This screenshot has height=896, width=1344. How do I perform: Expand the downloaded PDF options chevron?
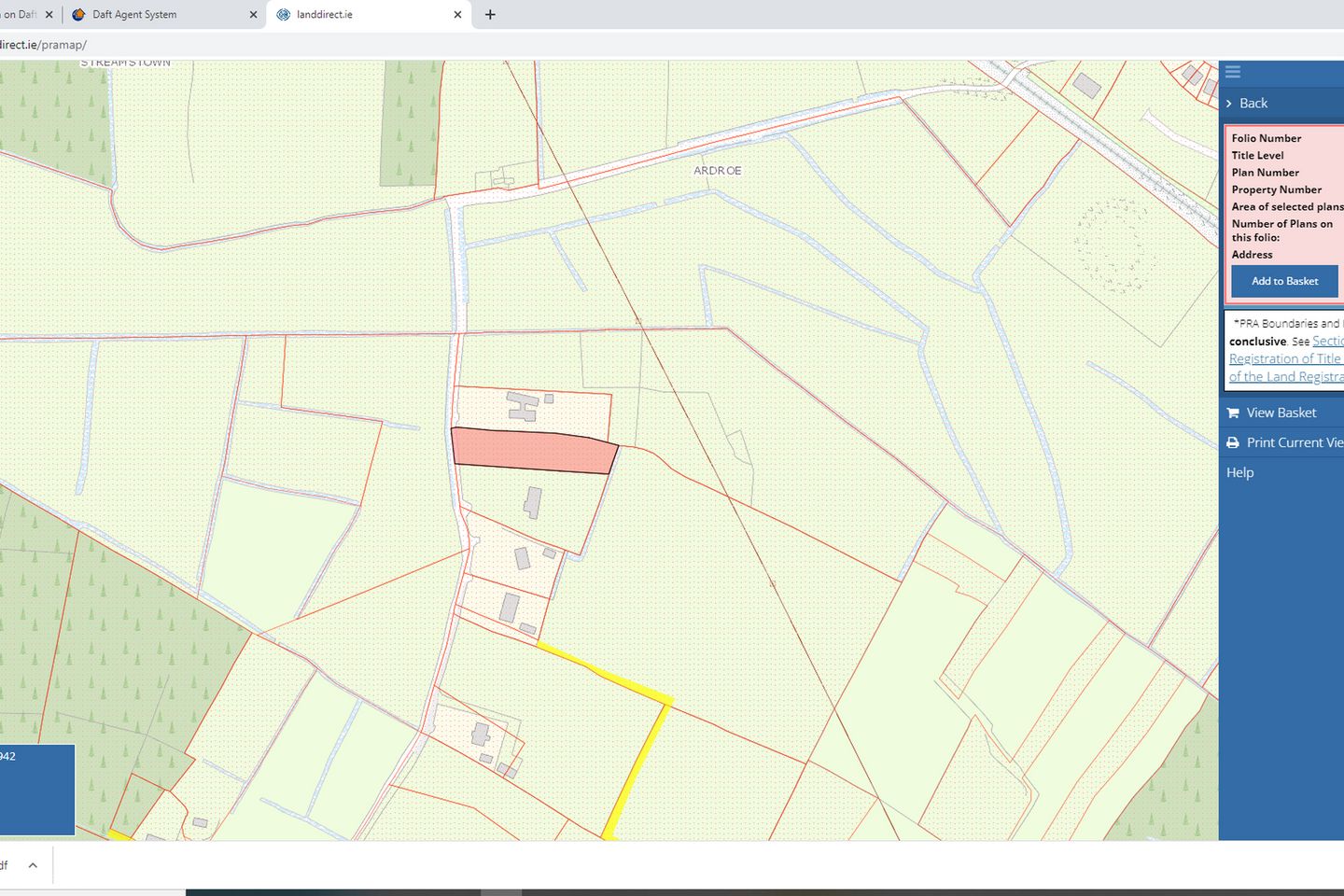click(31, 864)
